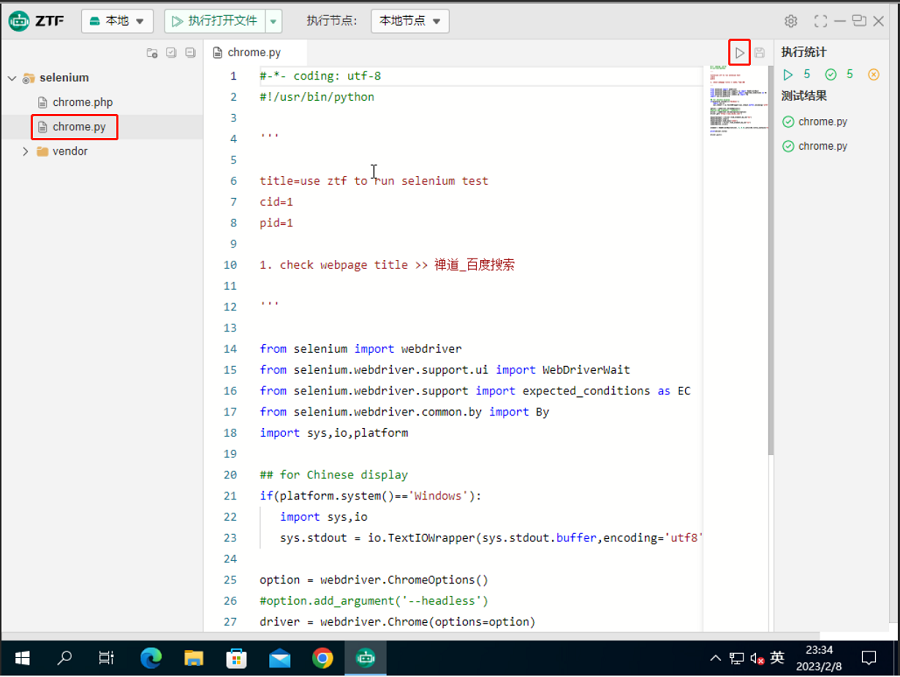The height and width of the screenshot is (677, 900).
Task: Open Task View on taskbar
Action: pos(106,658)
